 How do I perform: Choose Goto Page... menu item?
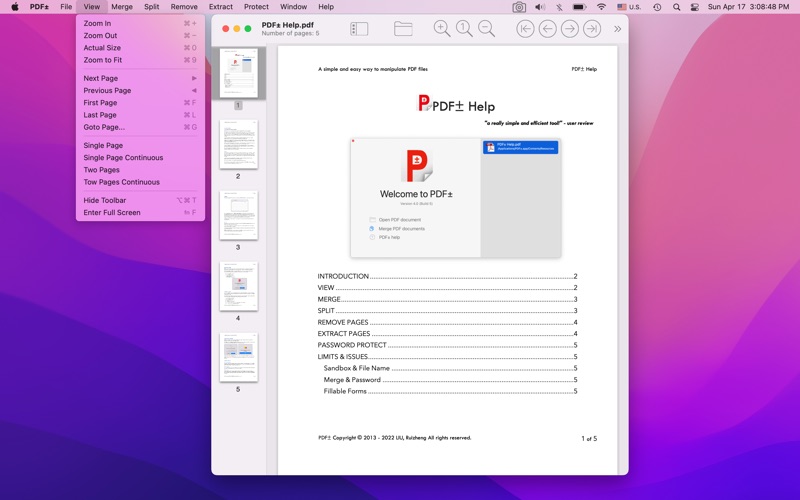point(140,128)
